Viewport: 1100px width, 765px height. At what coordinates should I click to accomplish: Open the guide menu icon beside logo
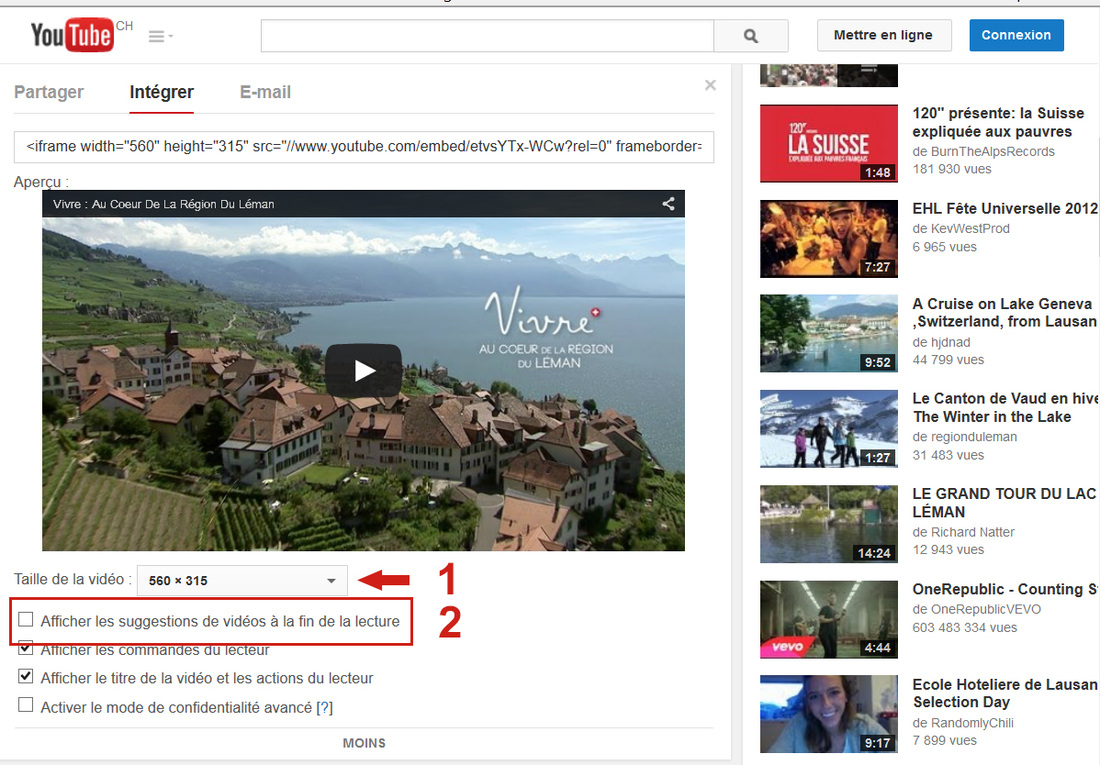click(160, 37)
